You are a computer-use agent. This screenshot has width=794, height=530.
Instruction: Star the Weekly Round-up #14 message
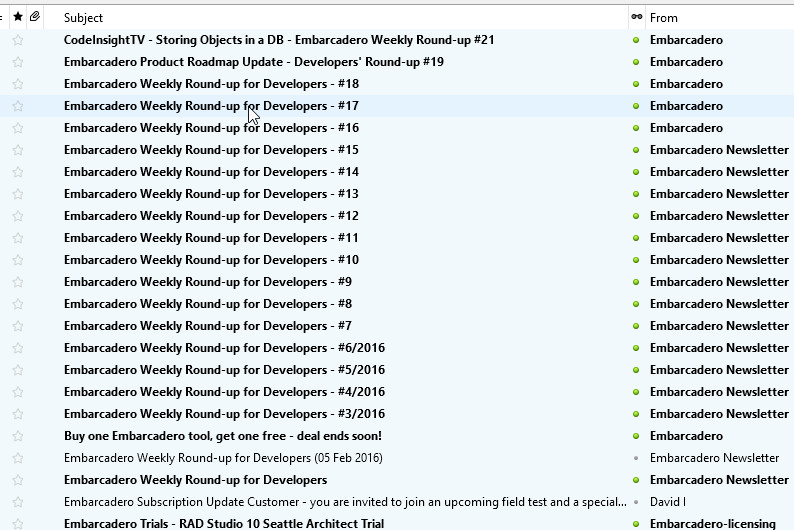point(18,172)
